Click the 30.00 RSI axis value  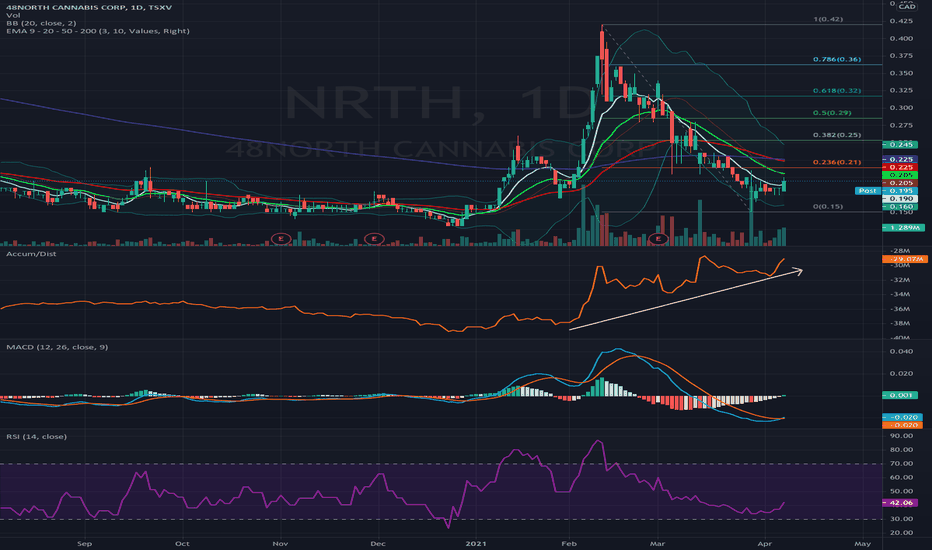[902, 518]
